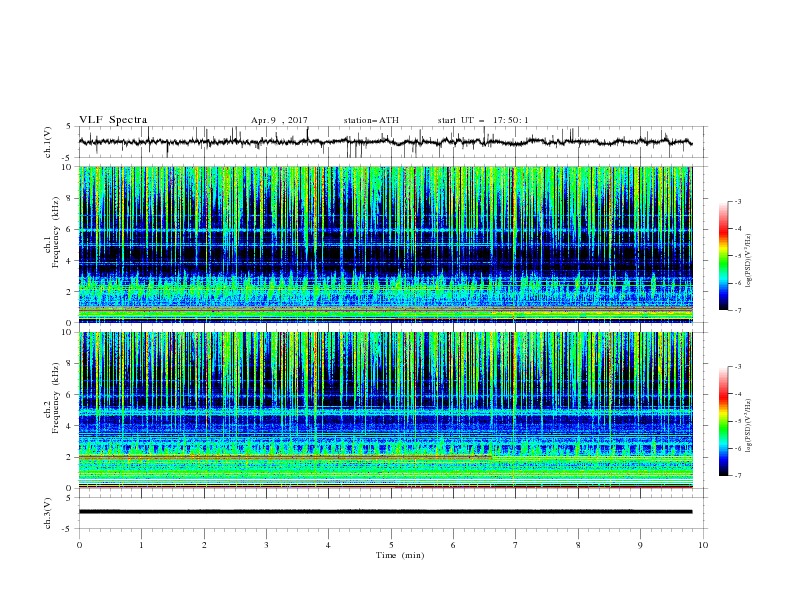This screenshot has width=792, height=612.
Task: Click the "-7" label on ch.1 color bar
Action: click(x=737, y=310)
